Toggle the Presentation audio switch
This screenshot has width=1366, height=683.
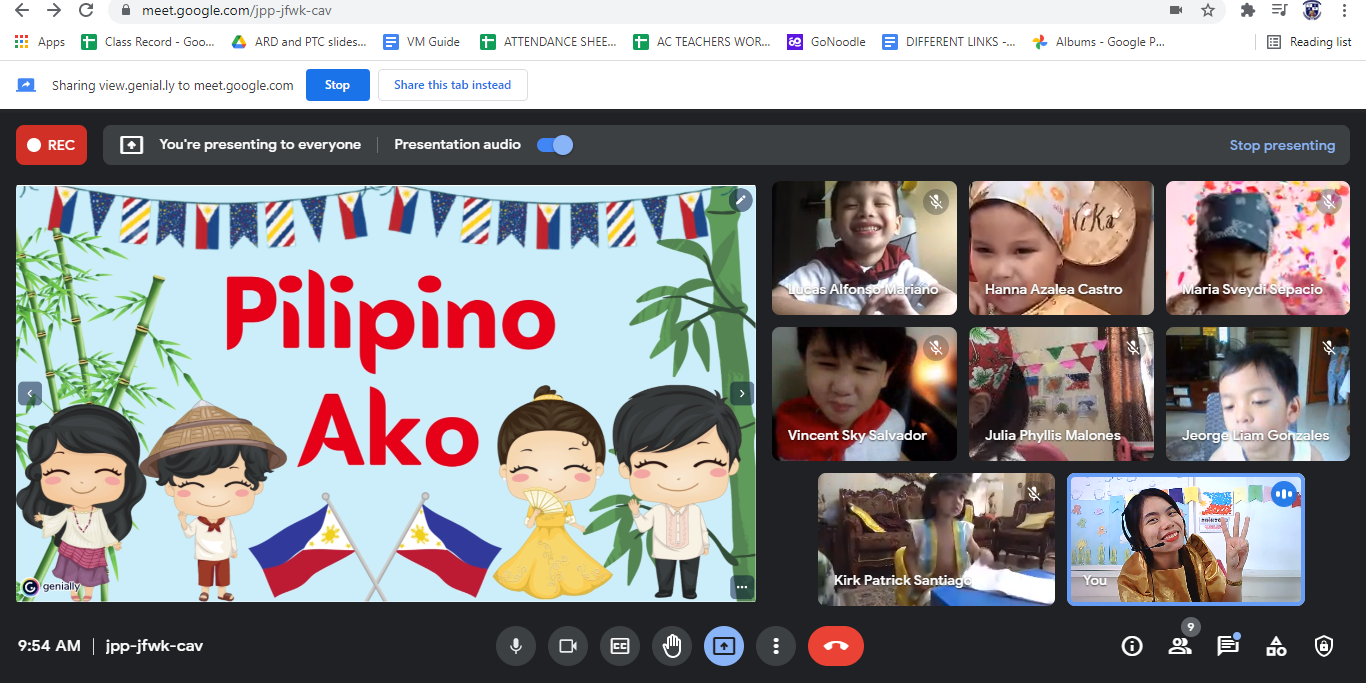click(555, 145)
